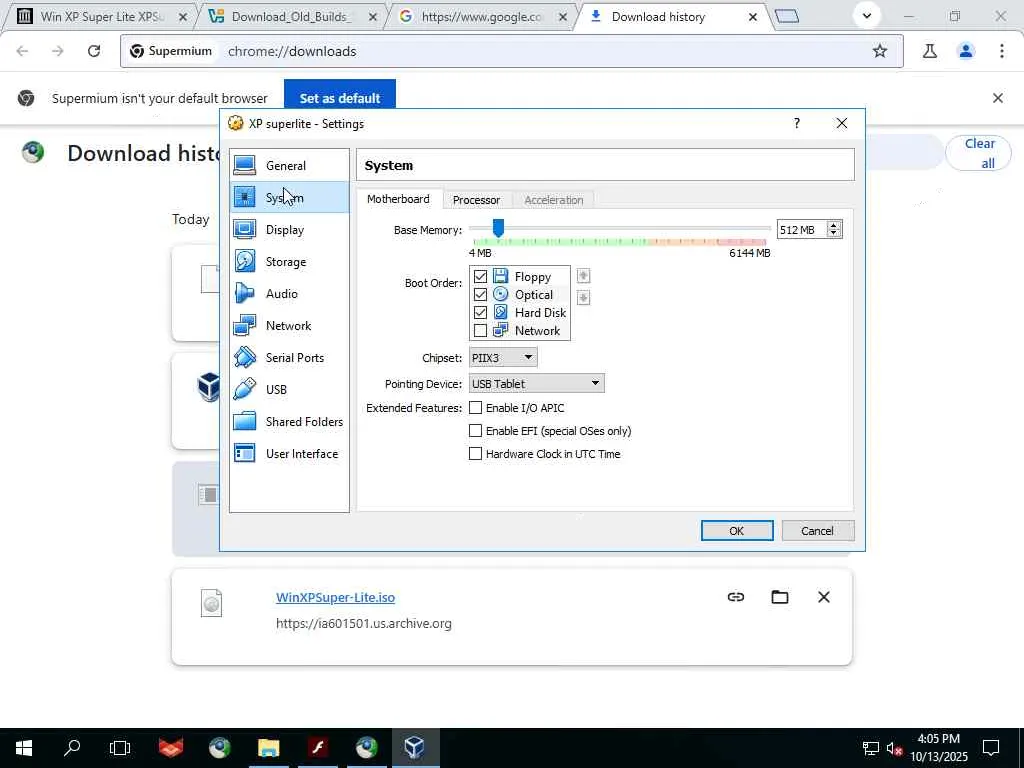
Task: Toggle Hardware Clock in UTC Time
Action: (x=475, y=453)
